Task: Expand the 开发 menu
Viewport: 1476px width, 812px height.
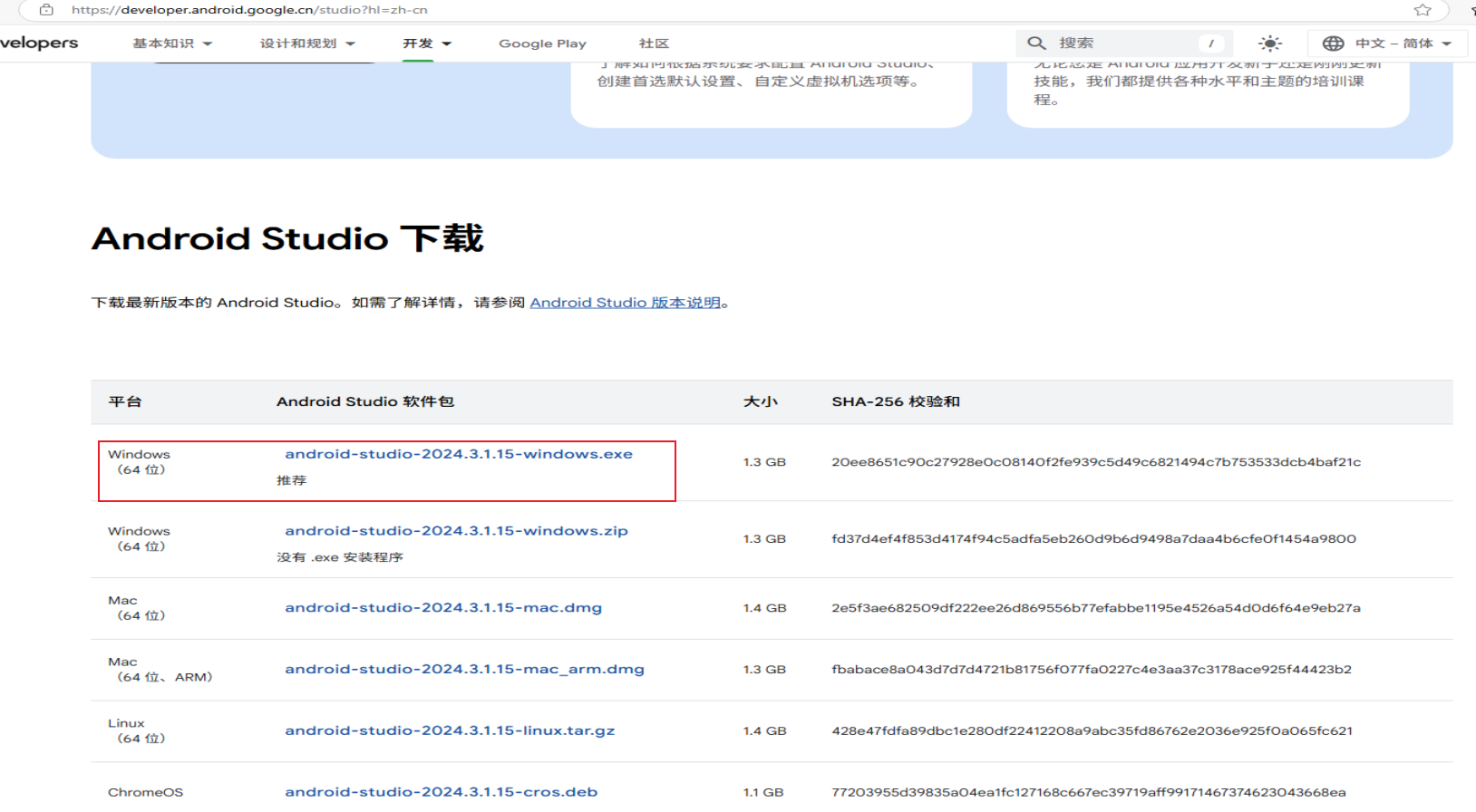Action: pos(427,43)
